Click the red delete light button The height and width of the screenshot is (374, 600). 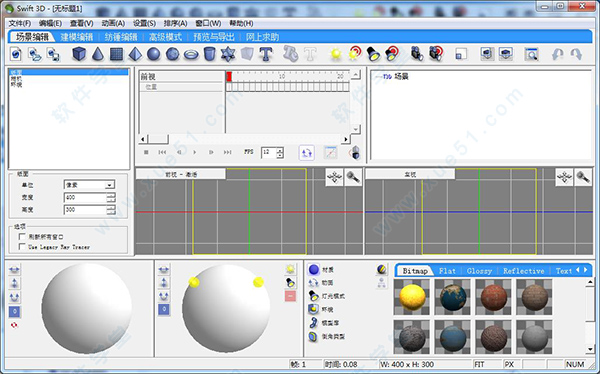point(290,296)
